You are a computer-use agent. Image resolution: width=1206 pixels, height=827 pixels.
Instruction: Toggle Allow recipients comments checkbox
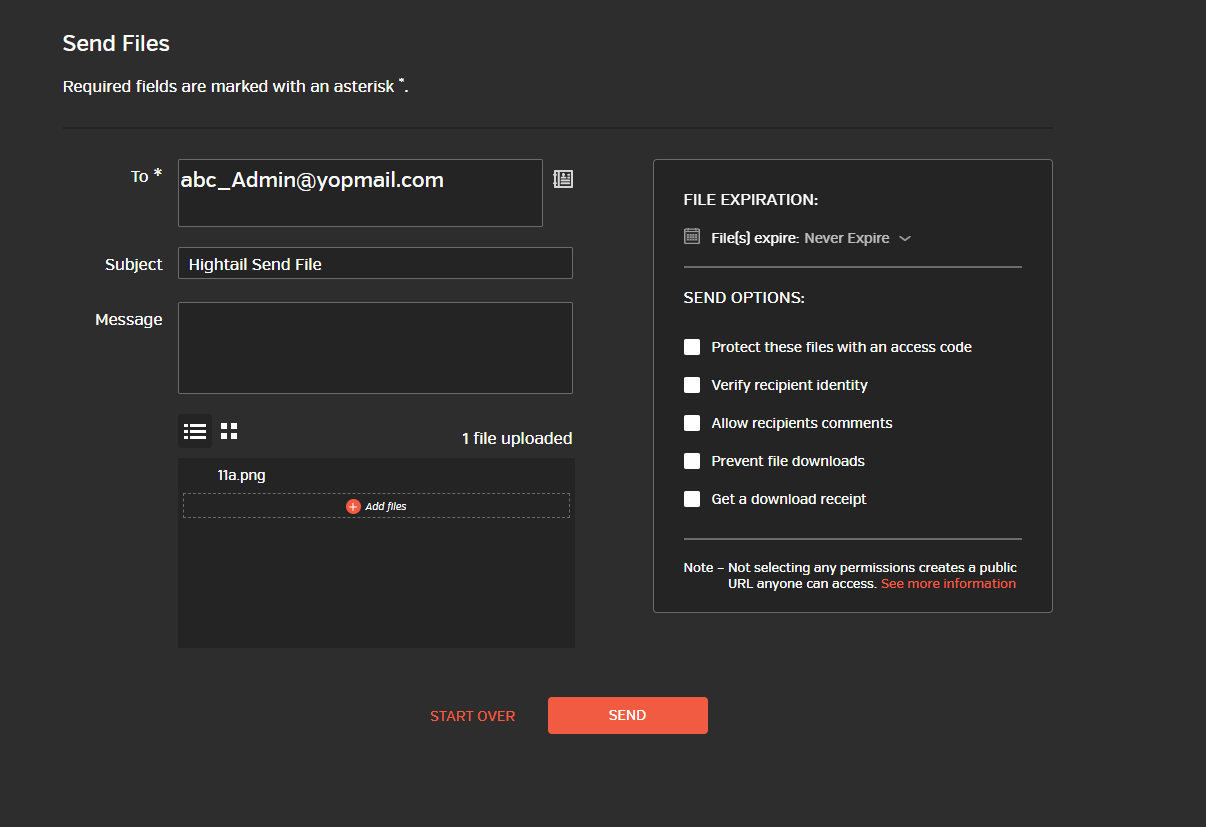tap(692, 423)
